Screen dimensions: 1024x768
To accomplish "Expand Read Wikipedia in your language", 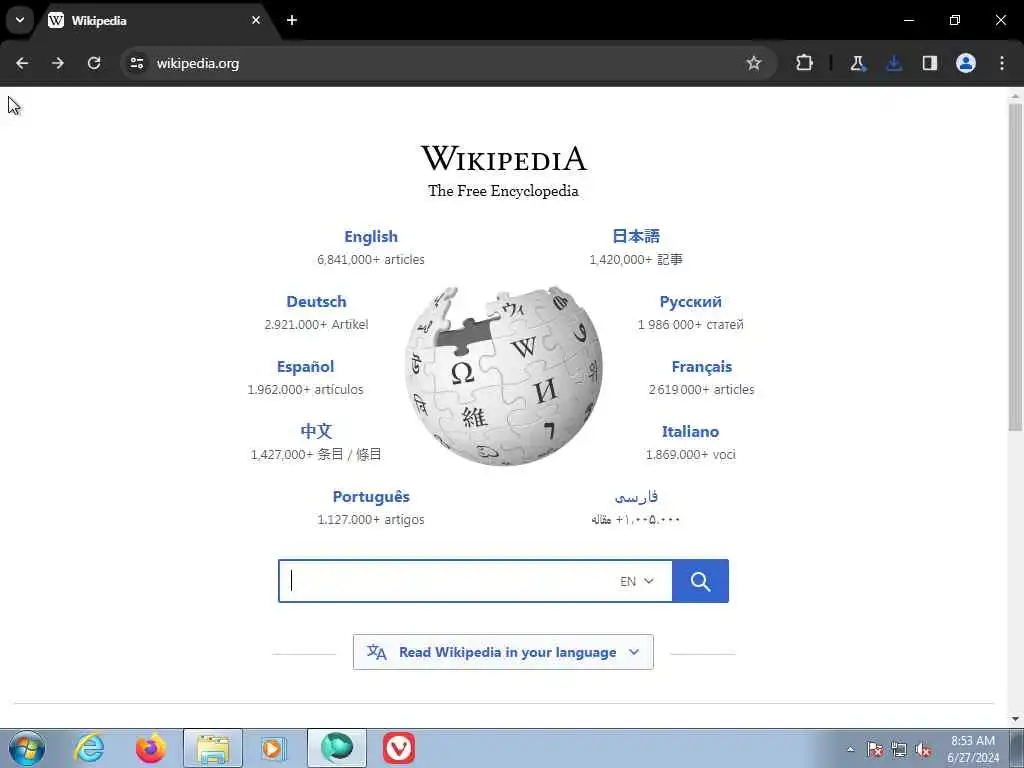I will pos(503,652).
